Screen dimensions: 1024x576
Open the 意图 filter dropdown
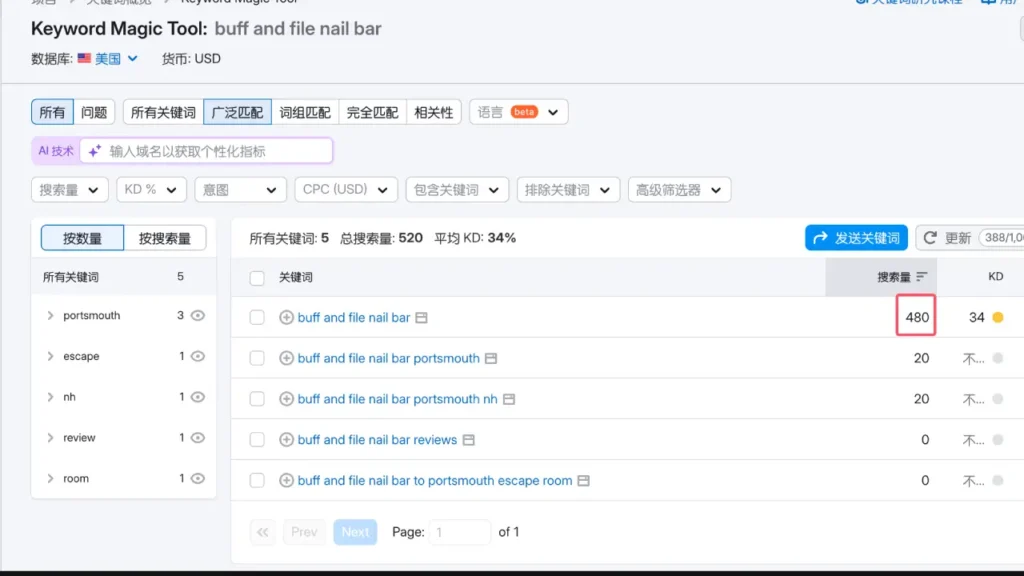click(x=240, y=190)
